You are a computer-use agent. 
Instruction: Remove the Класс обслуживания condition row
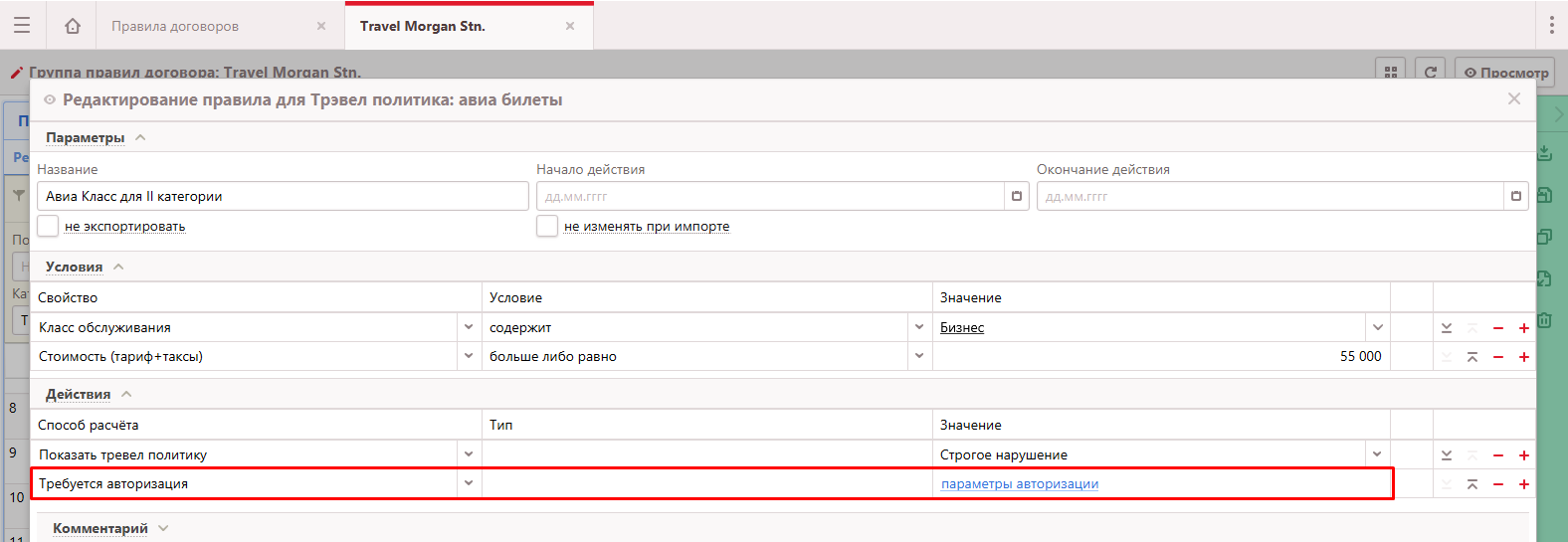coord(1497,328)
